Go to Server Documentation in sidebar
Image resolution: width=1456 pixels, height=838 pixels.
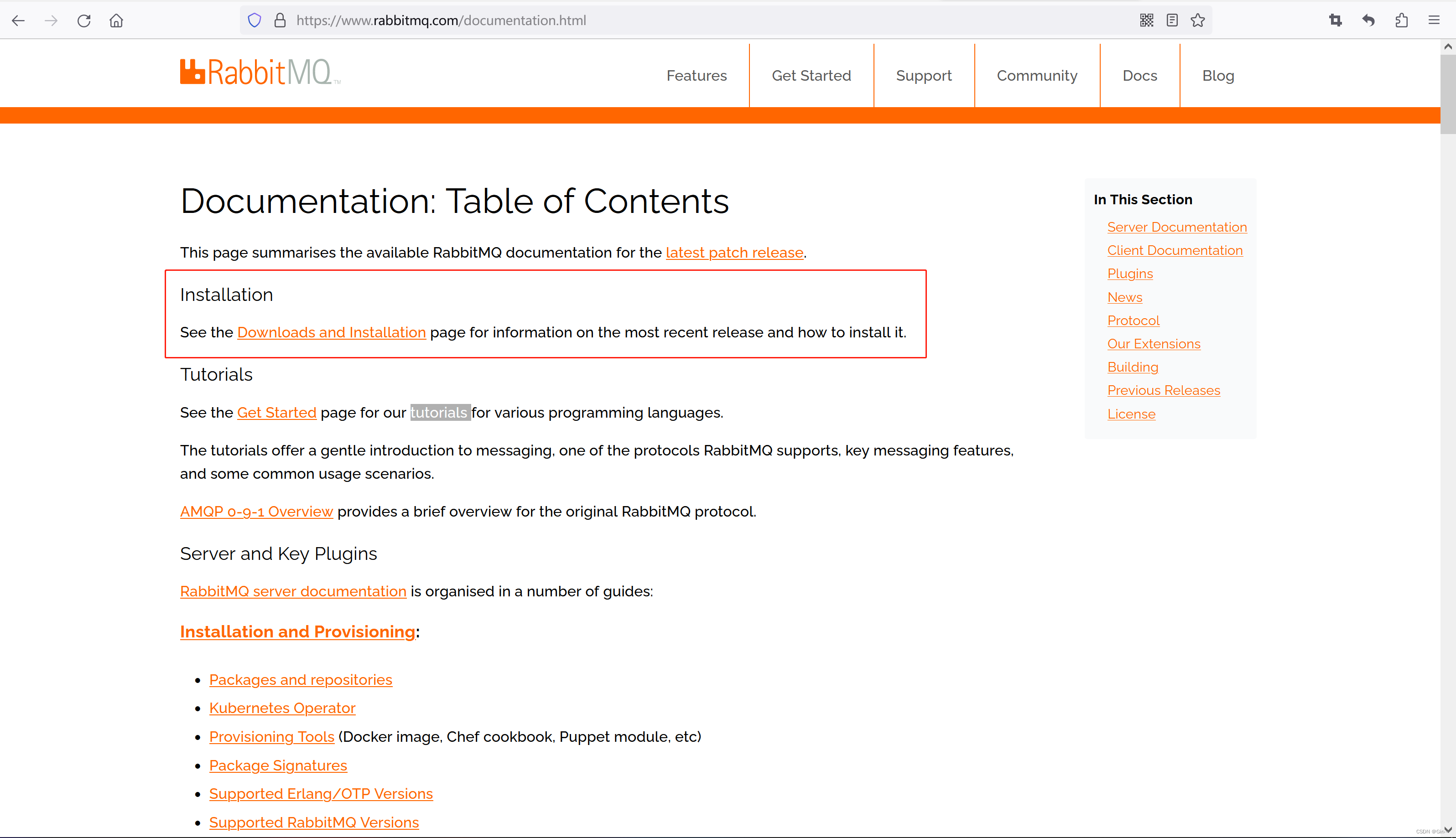[1177, 228]
